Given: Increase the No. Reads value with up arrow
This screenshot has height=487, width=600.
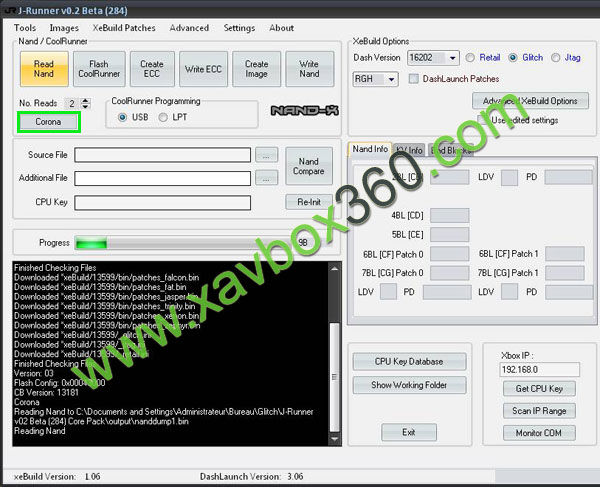Looking at the screenshot, I should point(86,101).
